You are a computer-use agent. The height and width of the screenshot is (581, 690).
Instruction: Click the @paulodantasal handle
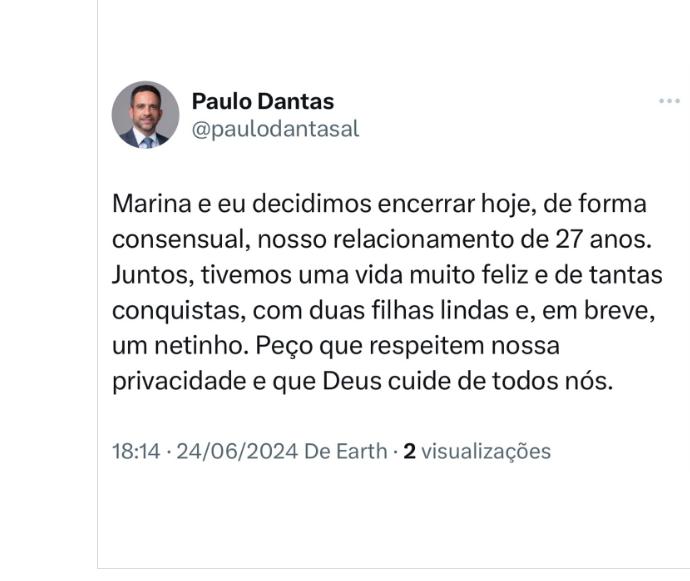(x=274, y=129)
